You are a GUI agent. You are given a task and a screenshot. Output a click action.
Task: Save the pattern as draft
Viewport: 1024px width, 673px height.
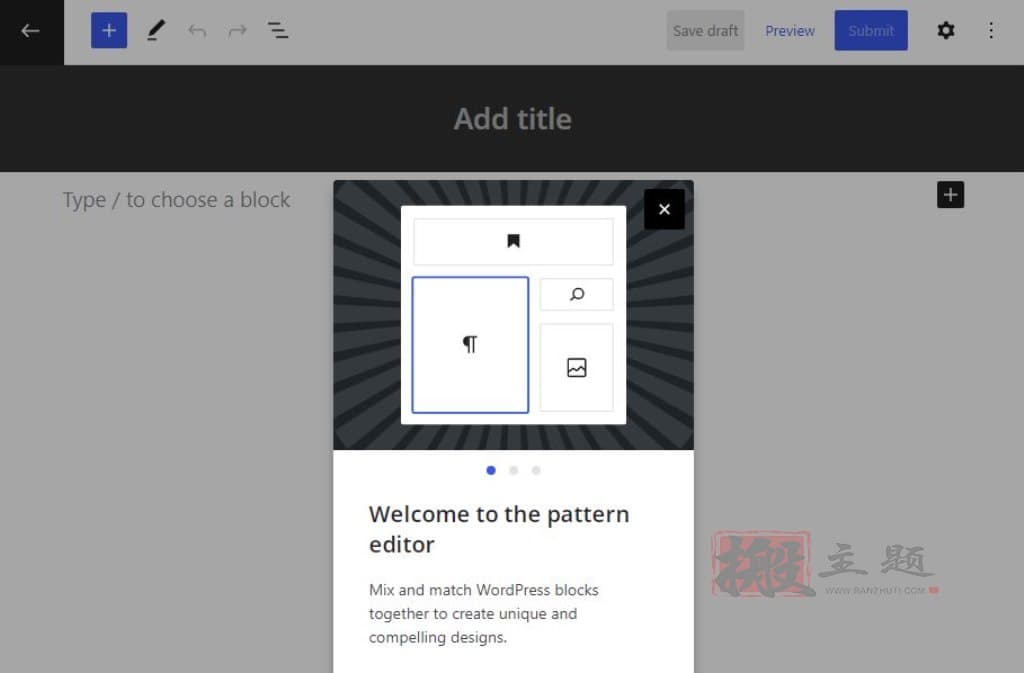click(705, 31)
